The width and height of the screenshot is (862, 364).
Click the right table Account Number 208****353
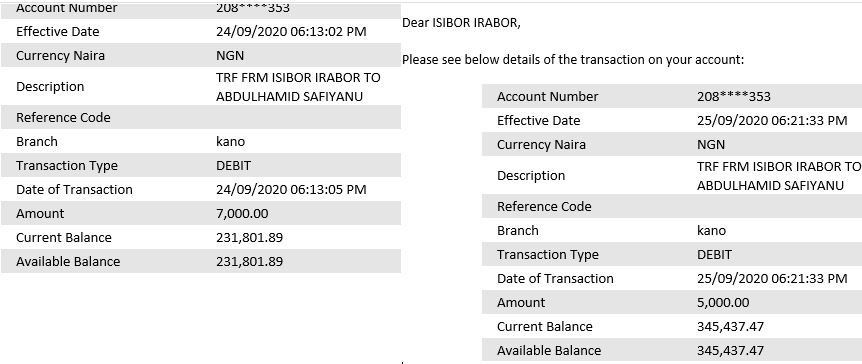[x=734, y=97]
